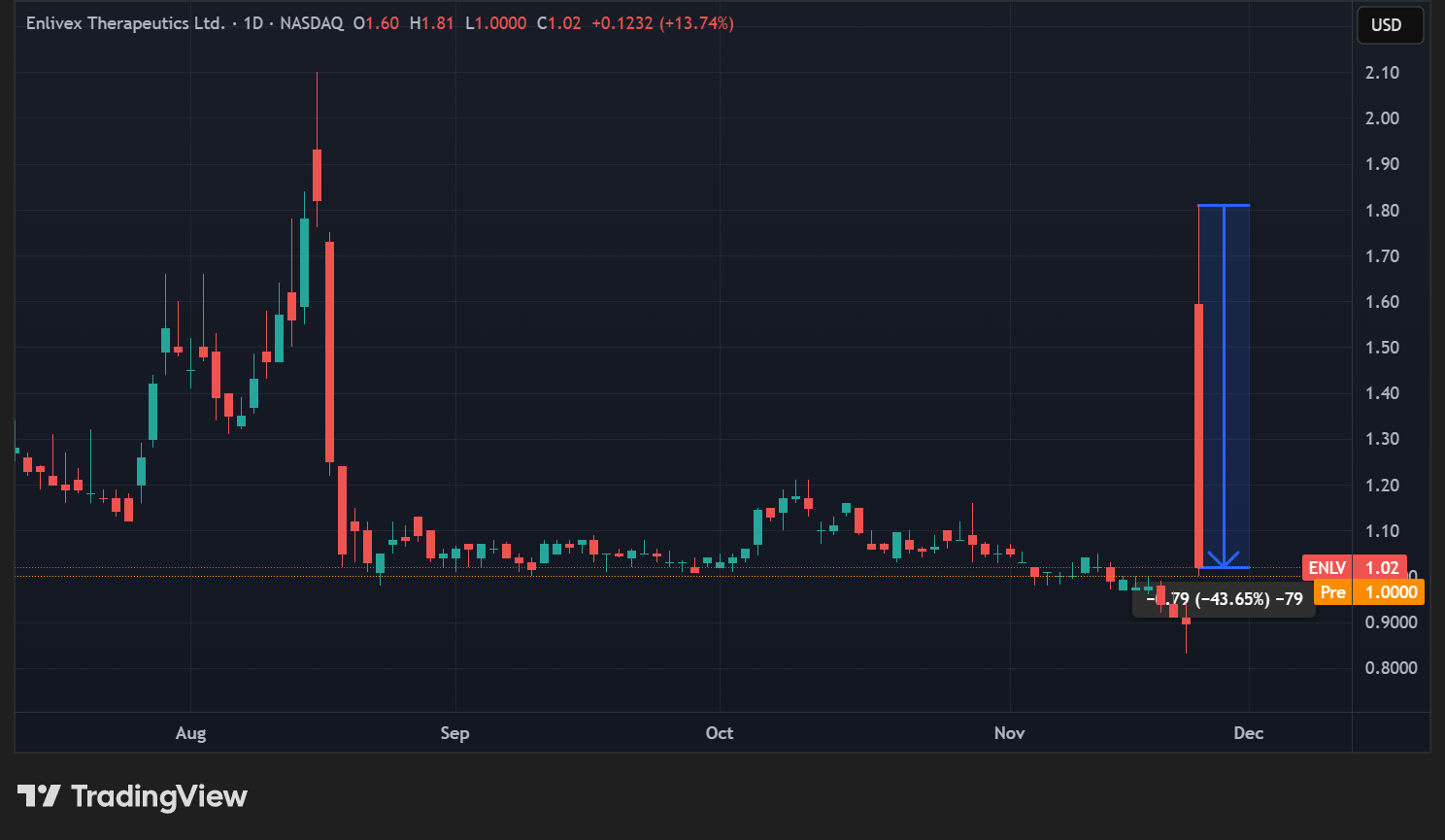Click the 1.02 current price tag
The width and height of the screenshot is (1445, 840).
(x=1381, y=568)
